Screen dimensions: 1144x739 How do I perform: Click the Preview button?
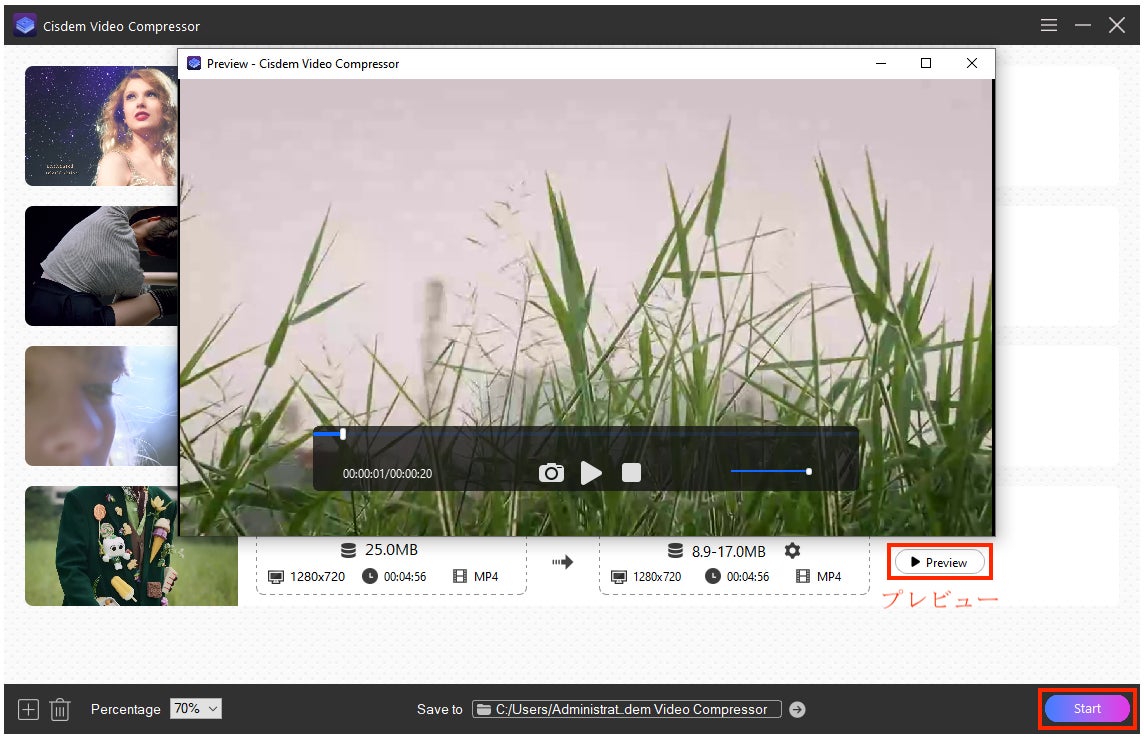940,562
